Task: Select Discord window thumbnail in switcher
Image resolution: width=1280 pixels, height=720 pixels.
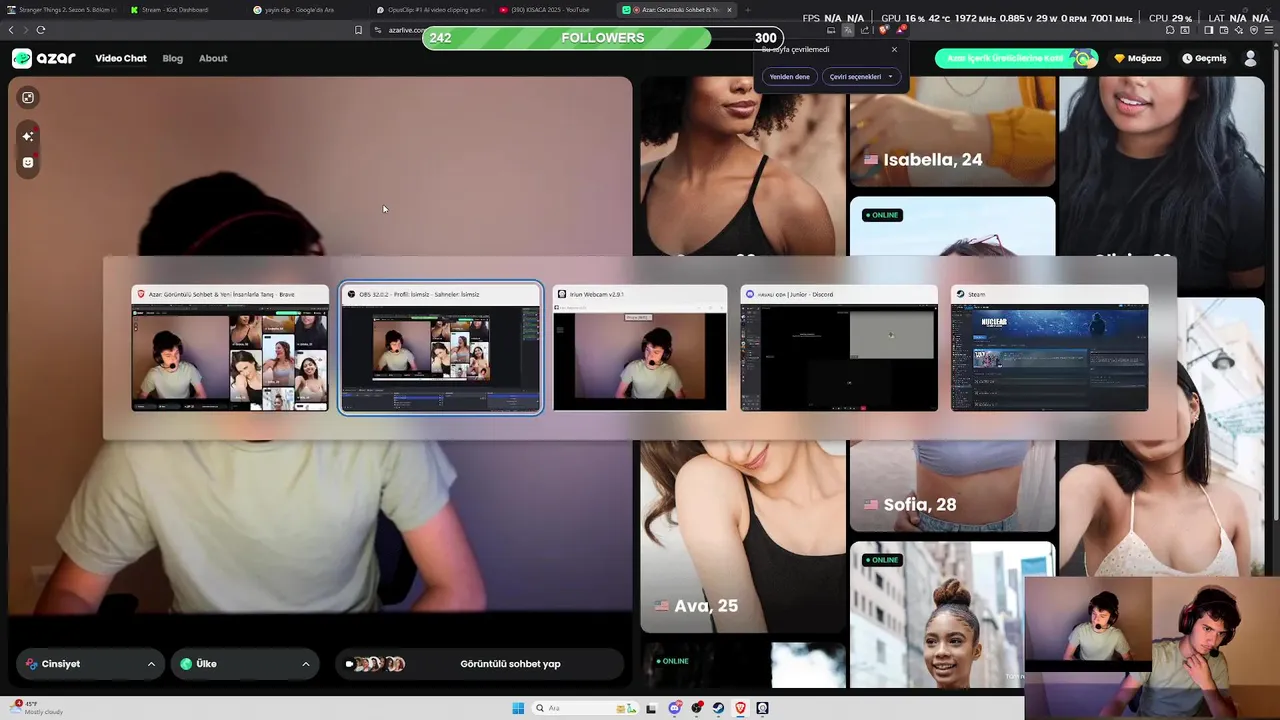Action: click(839, 348)
